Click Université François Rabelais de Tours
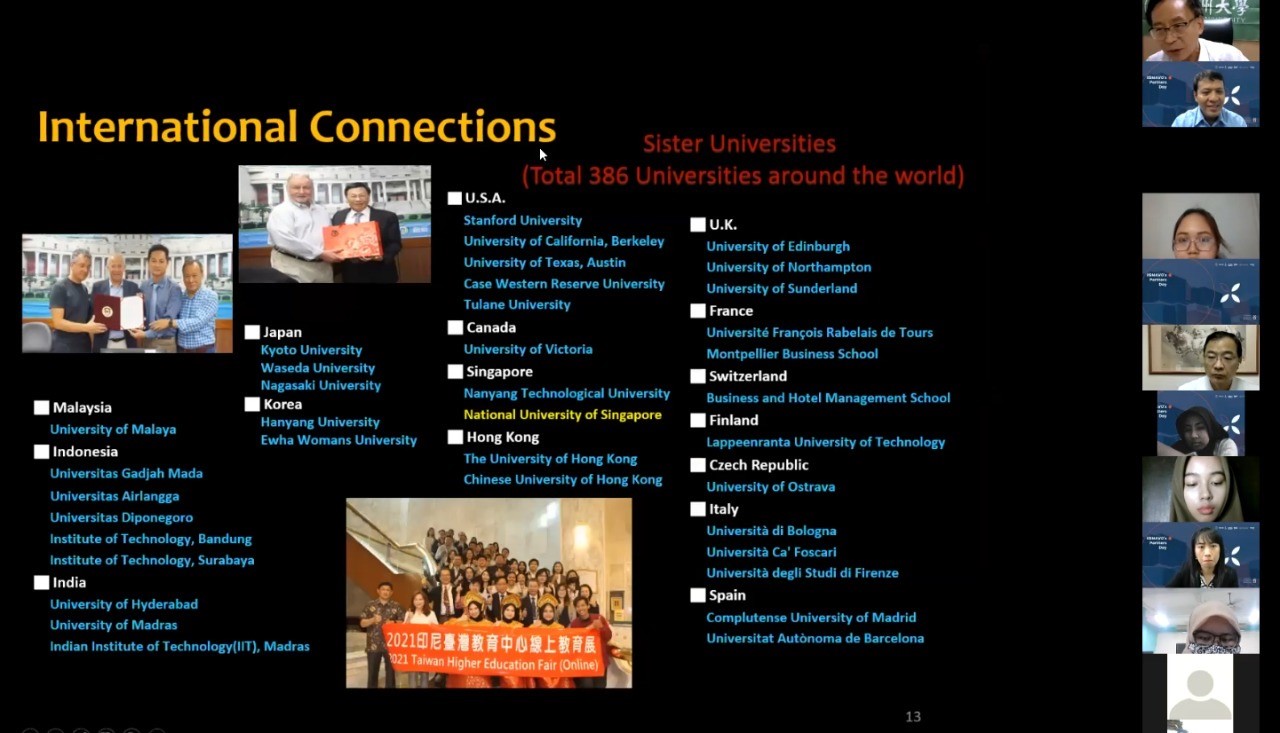Image resolution: width=1280 pixels, height=733 pixels. pos(820,332)
